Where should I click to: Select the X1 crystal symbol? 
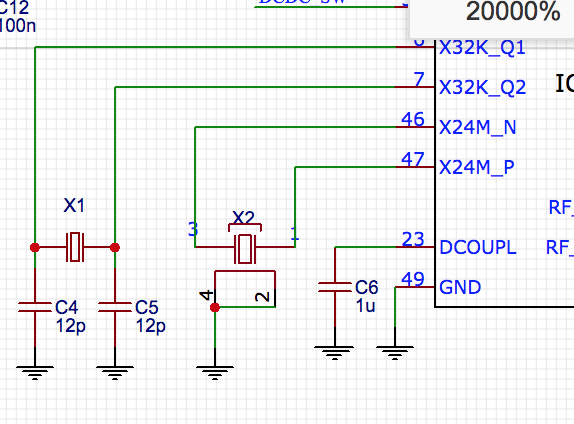(x=75, y=247)
